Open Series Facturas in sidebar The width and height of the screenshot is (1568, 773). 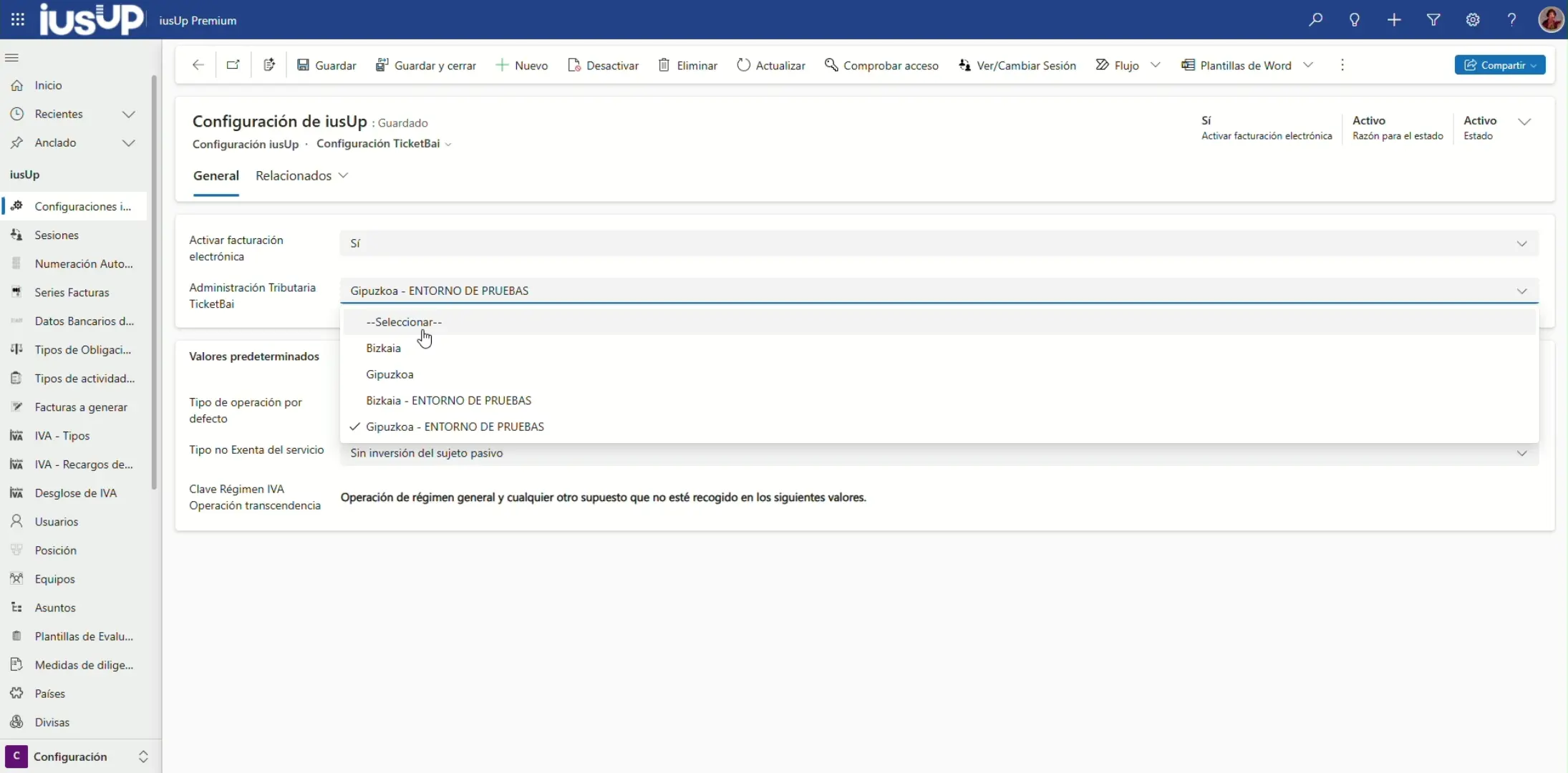pyautogui.click(x=72, y=292)
